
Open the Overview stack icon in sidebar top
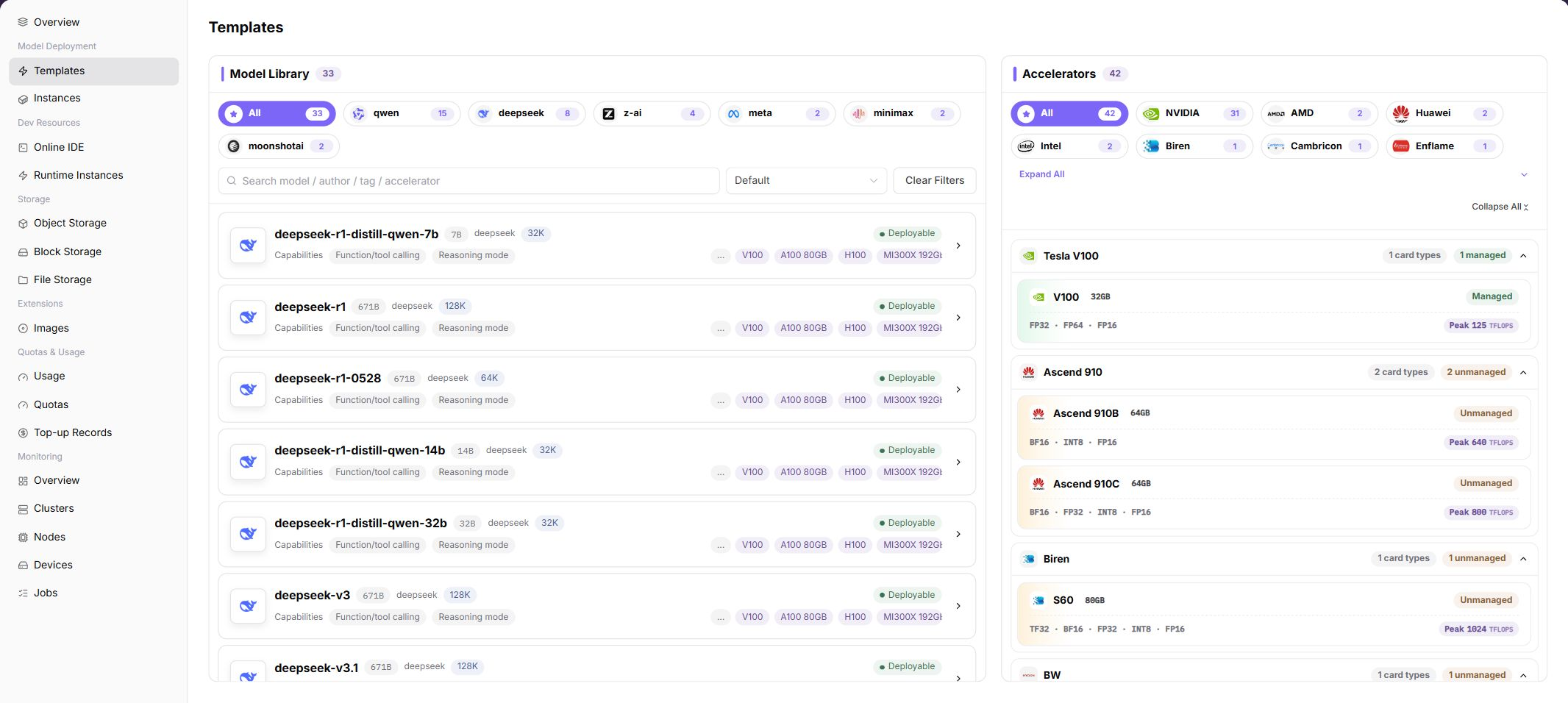point(23,22)
